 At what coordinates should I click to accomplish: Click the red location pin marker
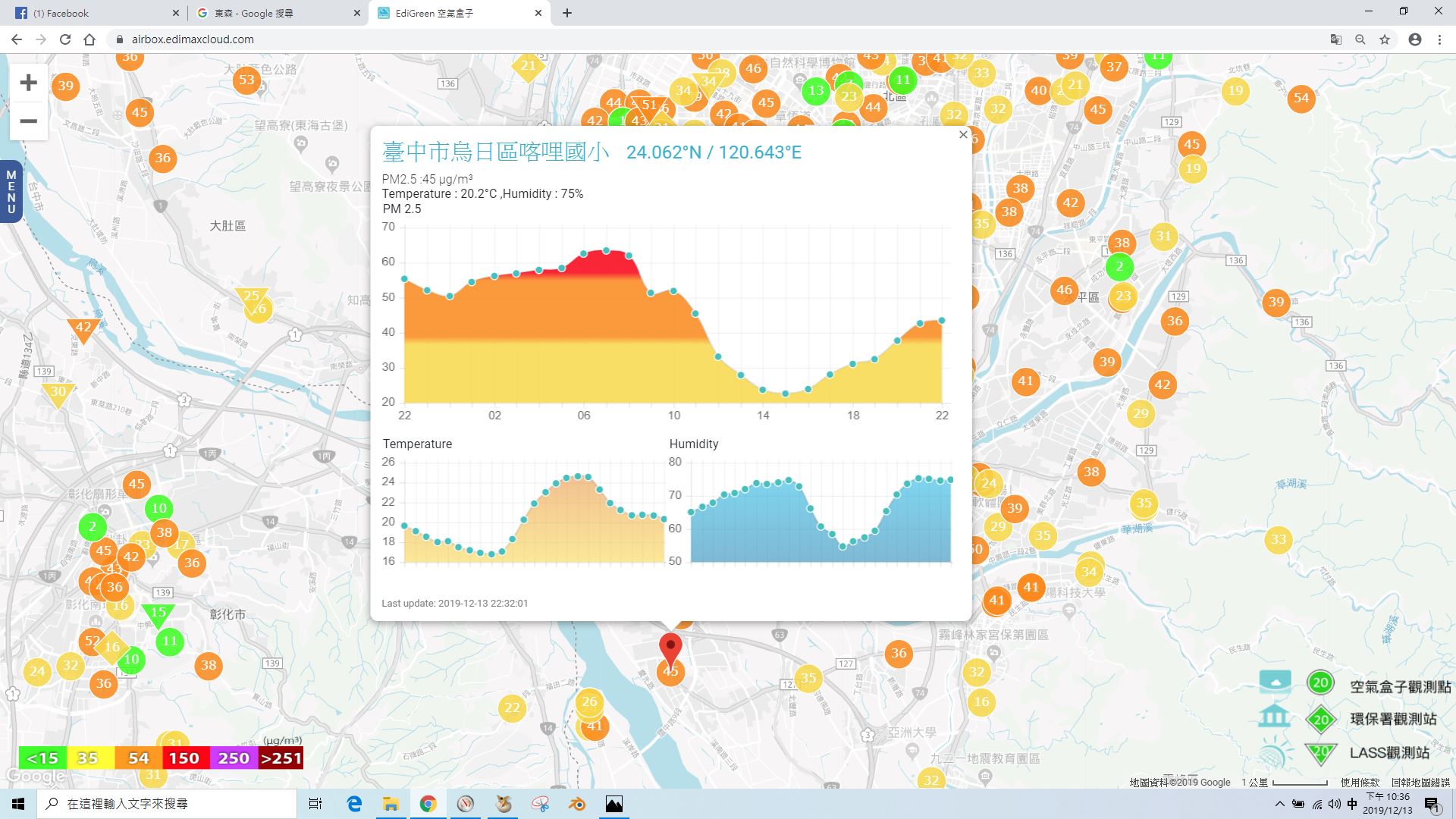[670, 650]
